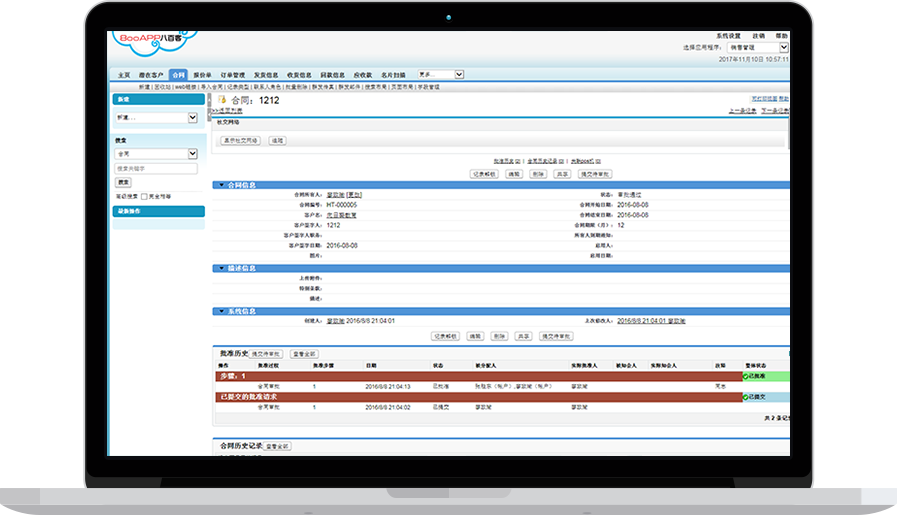The image size is (897, 515).
Task: Click the 注销 link
Action: tap(759, 36)
